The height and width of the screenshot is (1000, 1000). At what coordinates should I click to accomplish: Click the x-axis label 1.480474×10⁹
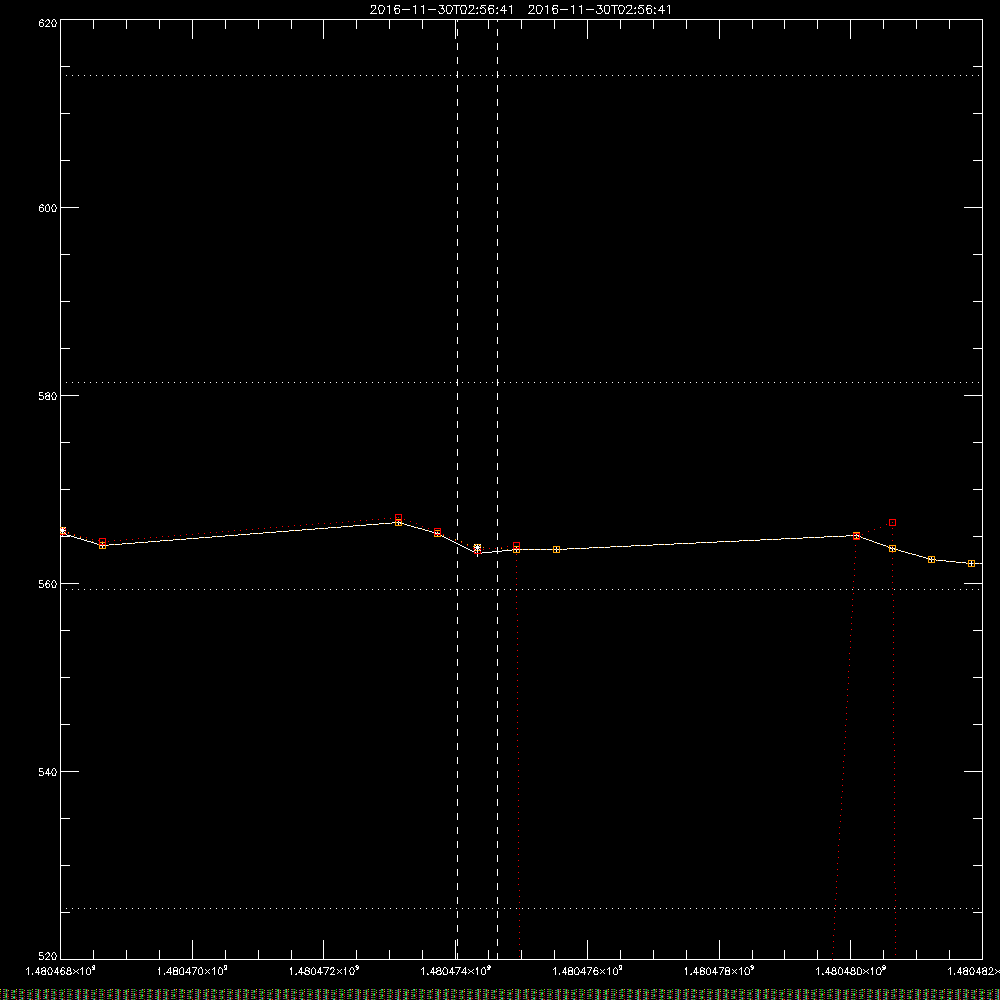[x=456, y=971]
